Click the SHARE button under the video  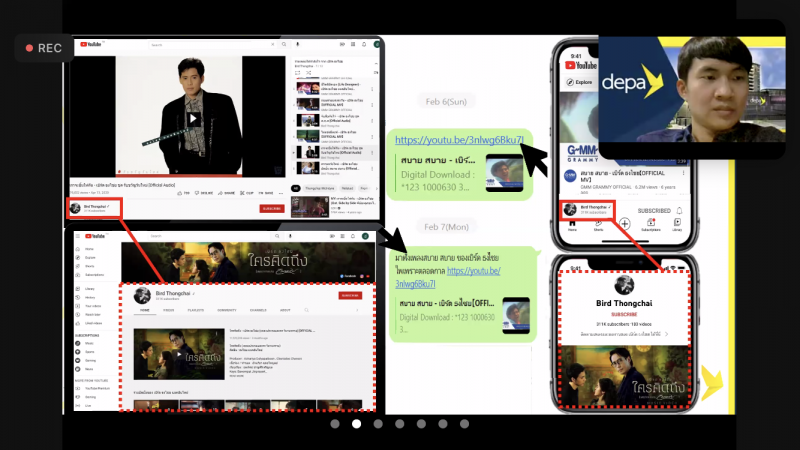pyautogui.click(x=227, y=193)
